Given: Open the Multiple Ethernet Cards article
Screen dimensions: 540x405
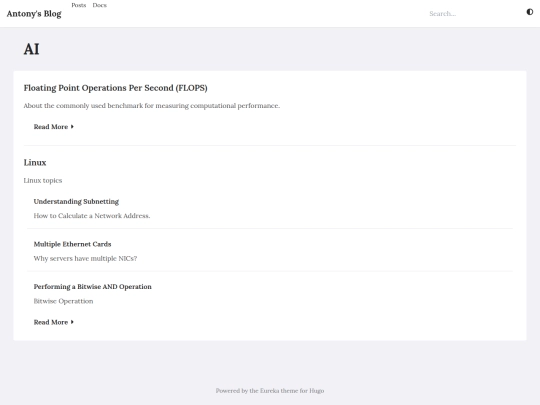Looking at the screenshot, I should click(x=72, y=244).
